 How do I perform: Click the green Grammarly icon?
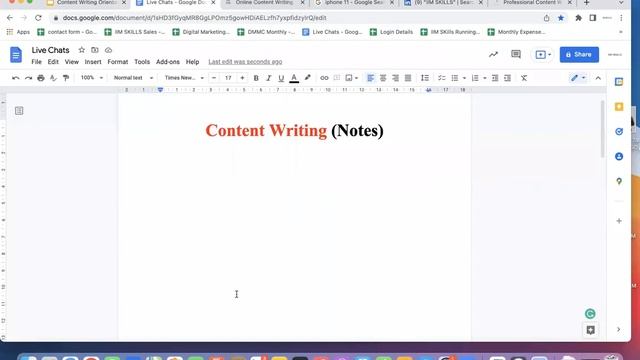590,313
